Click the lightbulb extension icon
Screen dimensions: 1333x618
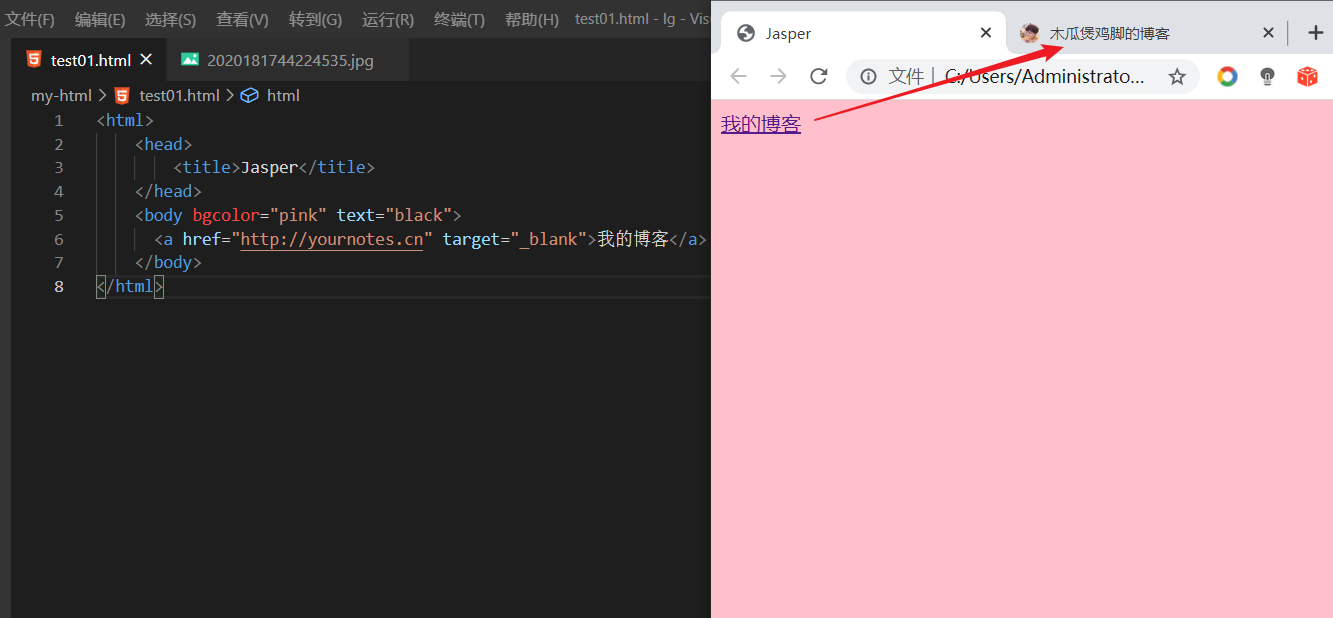tap(1267, 77)
